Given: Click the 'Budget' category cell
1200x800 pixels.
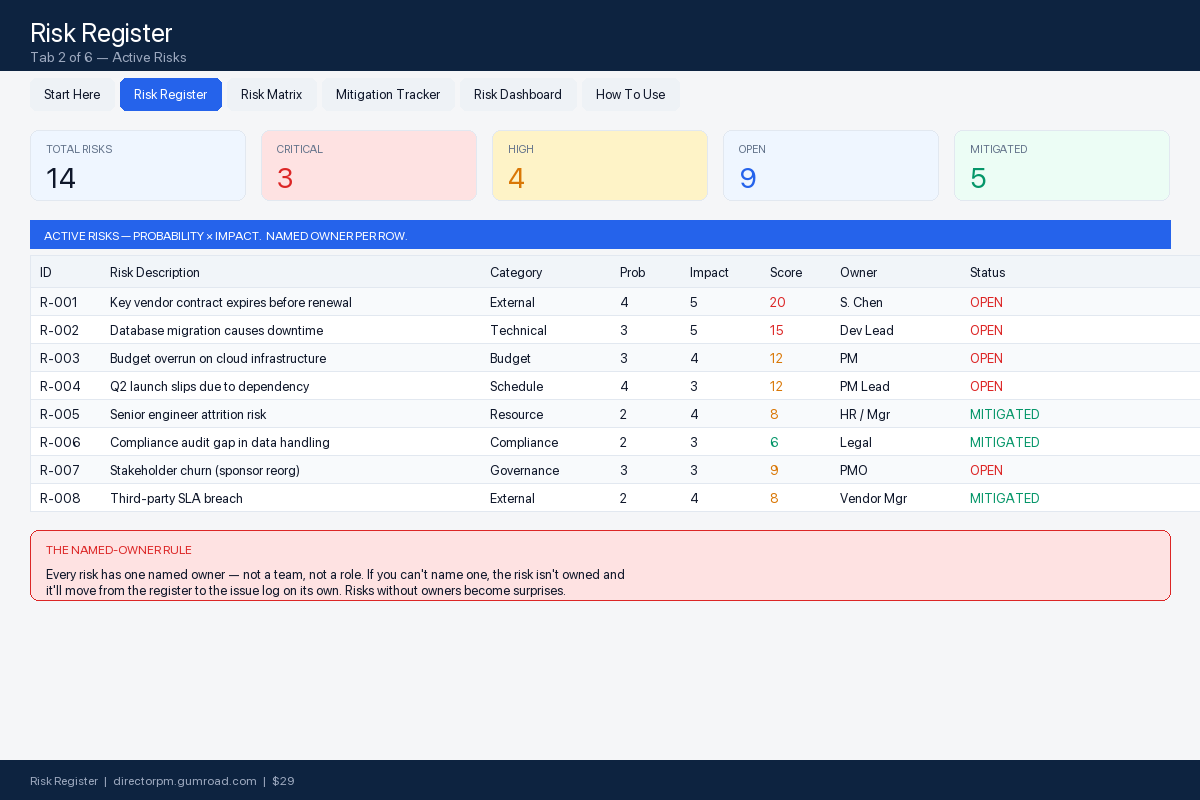Looking at the screenshot, I should tap(510, 358).
